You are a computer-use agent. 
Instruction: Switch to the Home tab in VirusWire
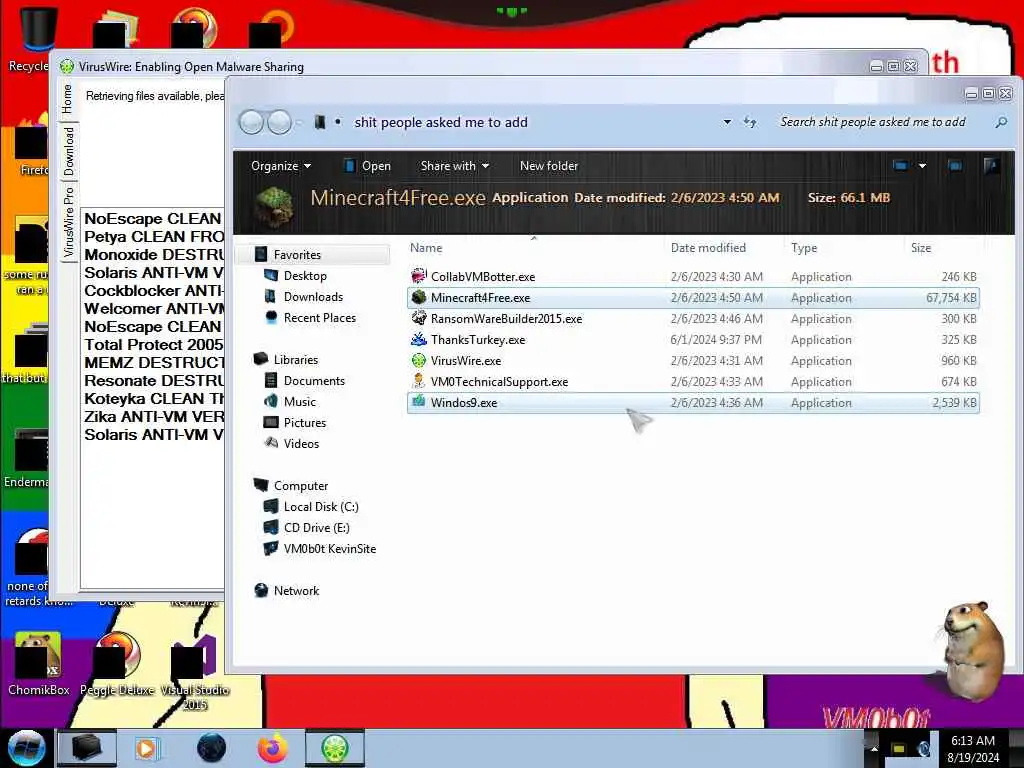point(68,99)
